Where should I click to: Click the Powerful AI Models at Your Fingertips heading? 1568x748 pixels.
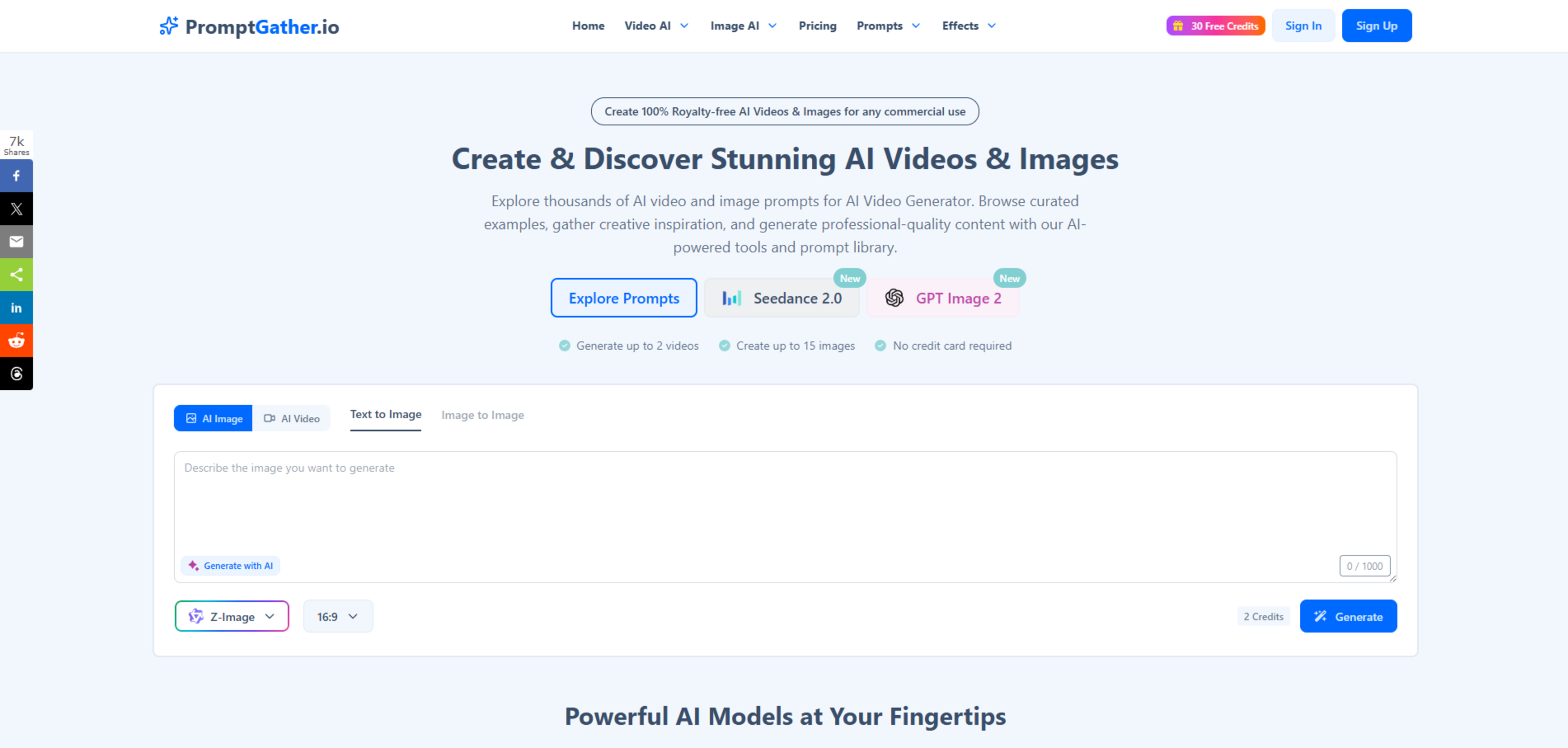click(x=784, y=716)
